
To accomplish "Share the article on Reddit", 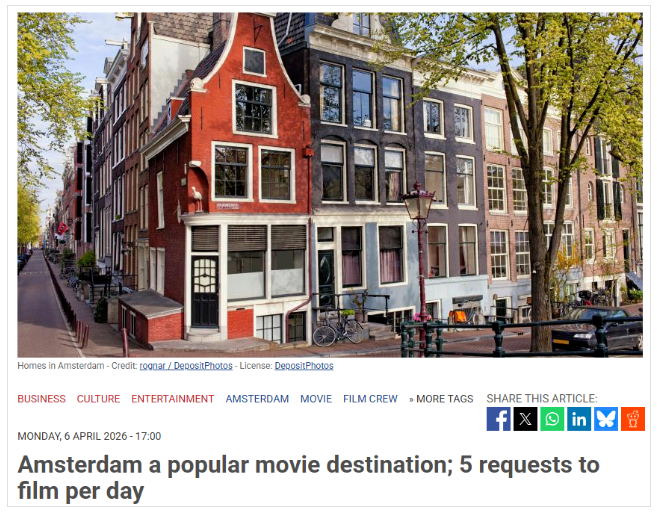I will click(633, 419).
